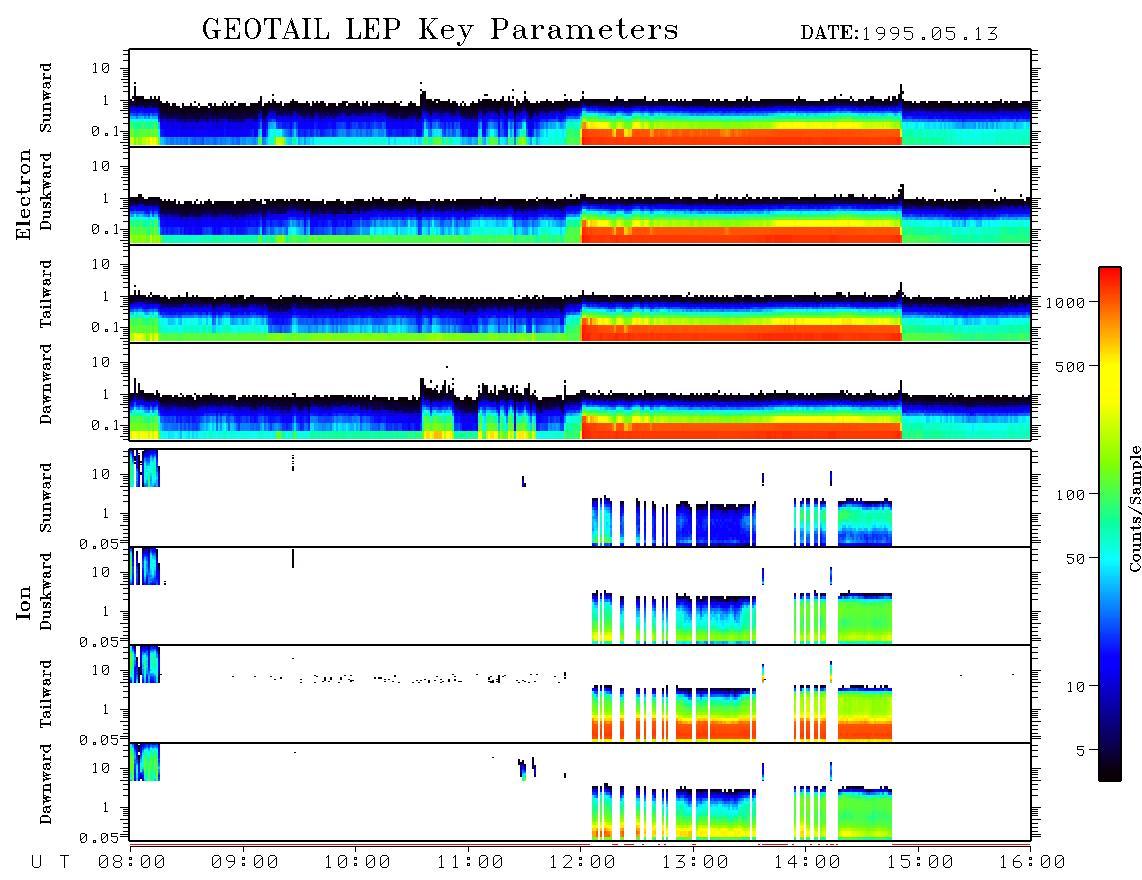Click the '13:00' time tick label
This screenshot has height=880, width=1142.
695,862
